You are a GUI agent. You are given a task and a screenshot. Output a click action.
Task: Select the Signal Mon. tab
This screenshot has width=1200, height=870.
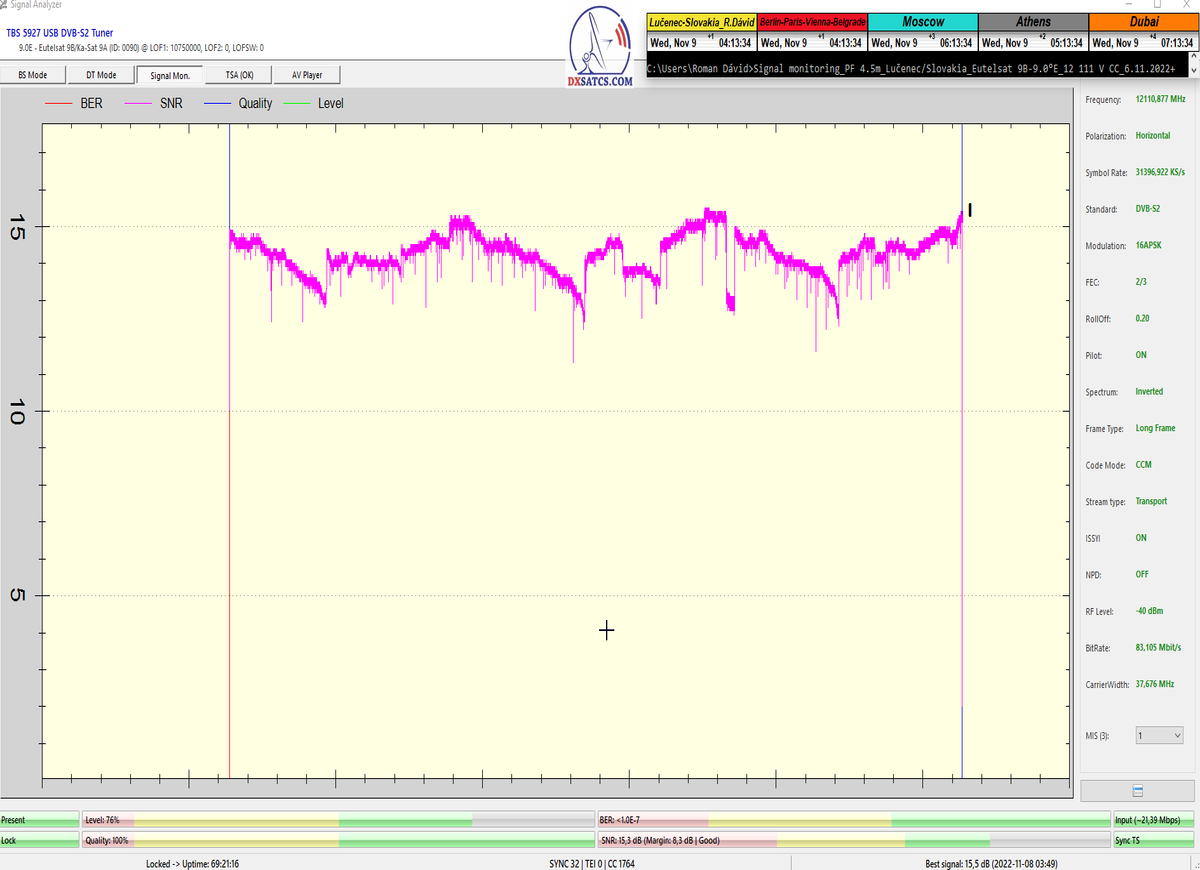click(170, 75)
